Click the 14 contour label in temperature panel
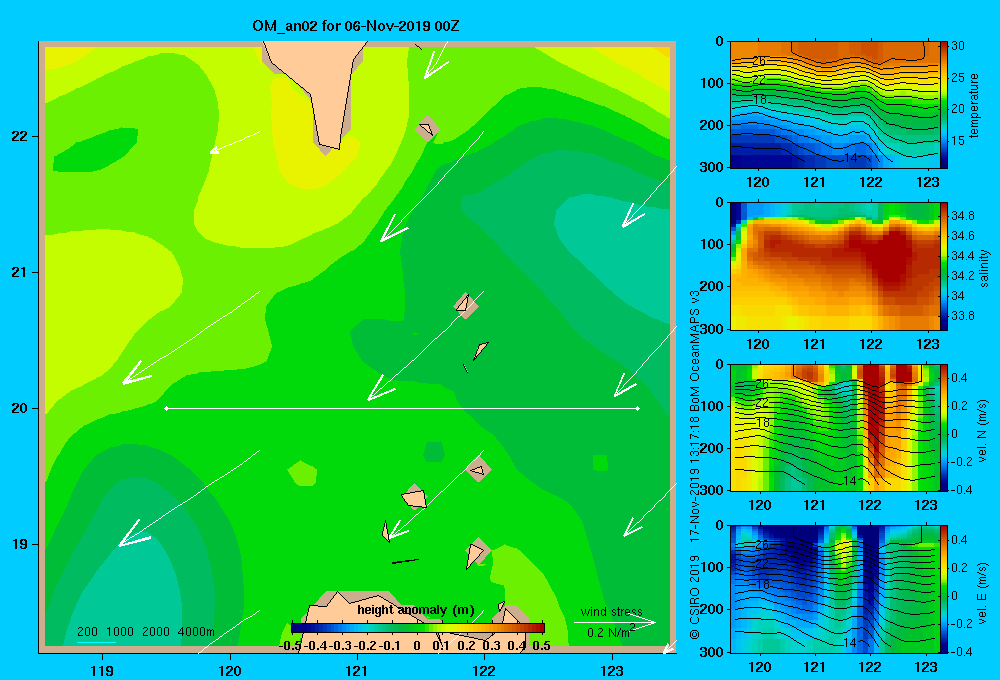Viewport: 1000px width, 680px height. click(x=850, y=158)
